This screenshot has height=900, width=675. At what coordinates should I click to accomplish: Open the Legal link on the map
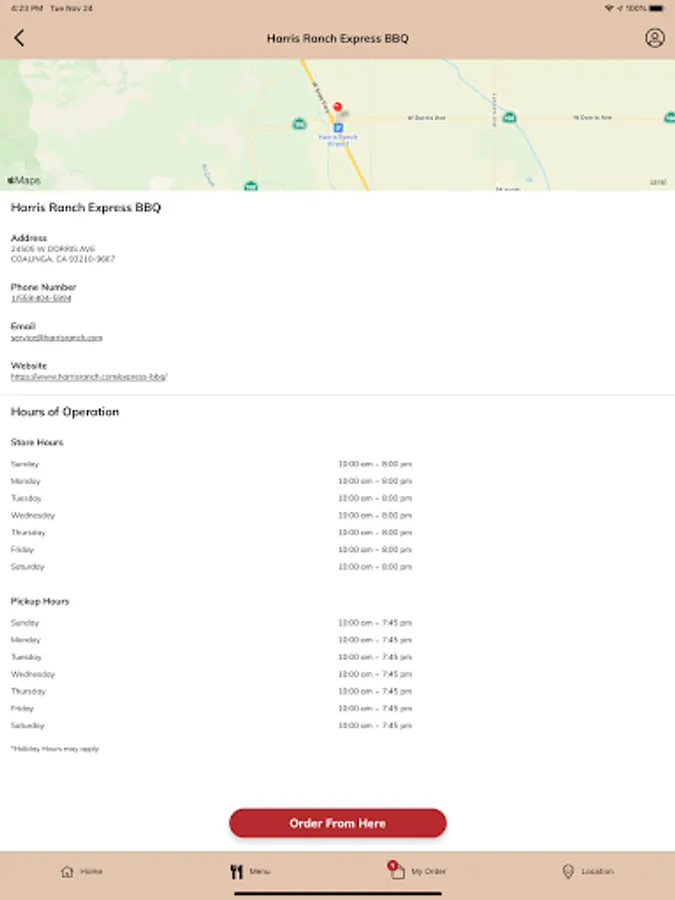click(658, 182)
